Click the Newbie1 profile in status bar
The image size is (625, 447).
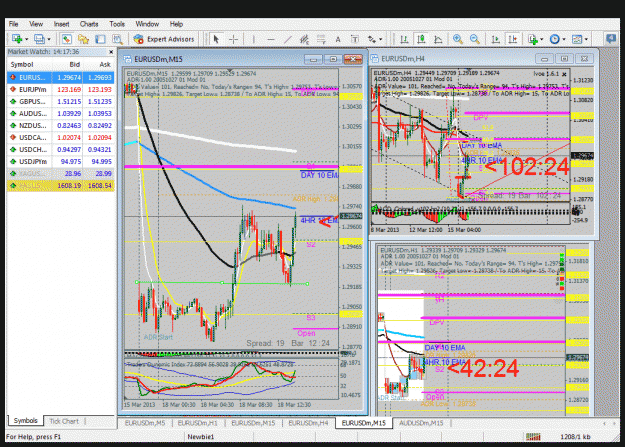point(201,437)
